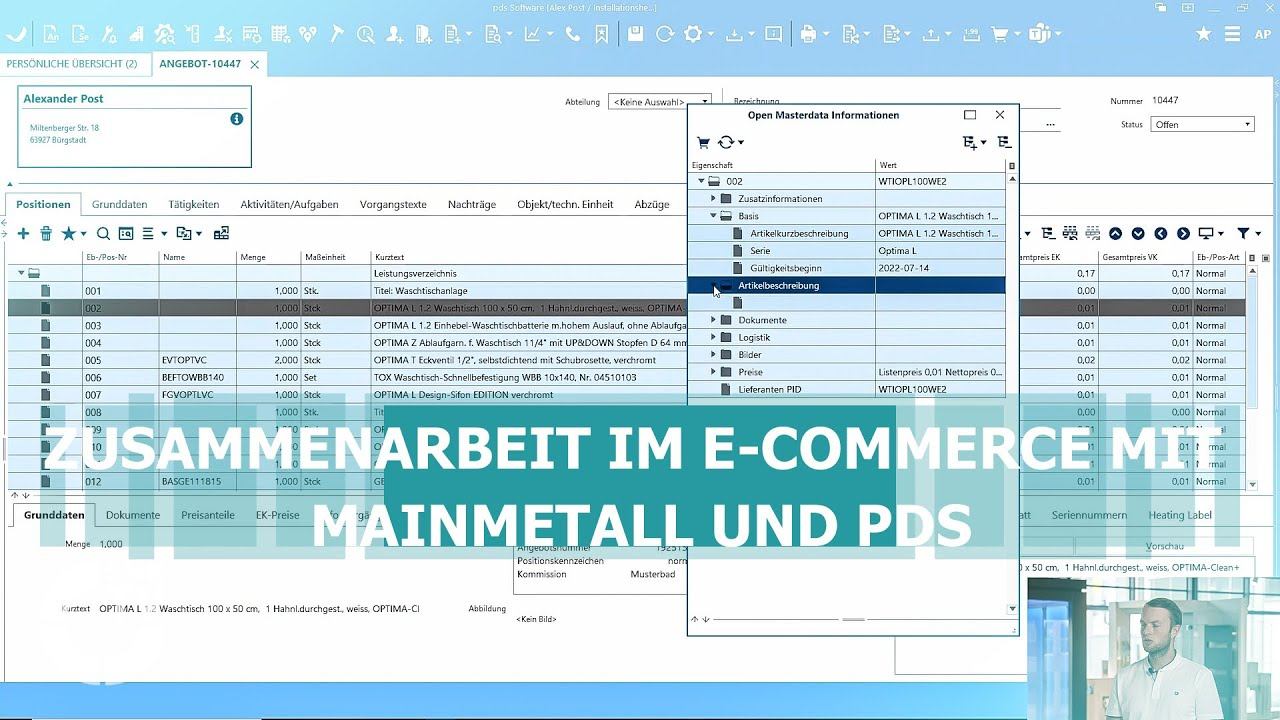This screenshot has height=720, width=1280.
Task: Click the collapse-all icon in Masterdata dialog
Action: (1004, 142)
